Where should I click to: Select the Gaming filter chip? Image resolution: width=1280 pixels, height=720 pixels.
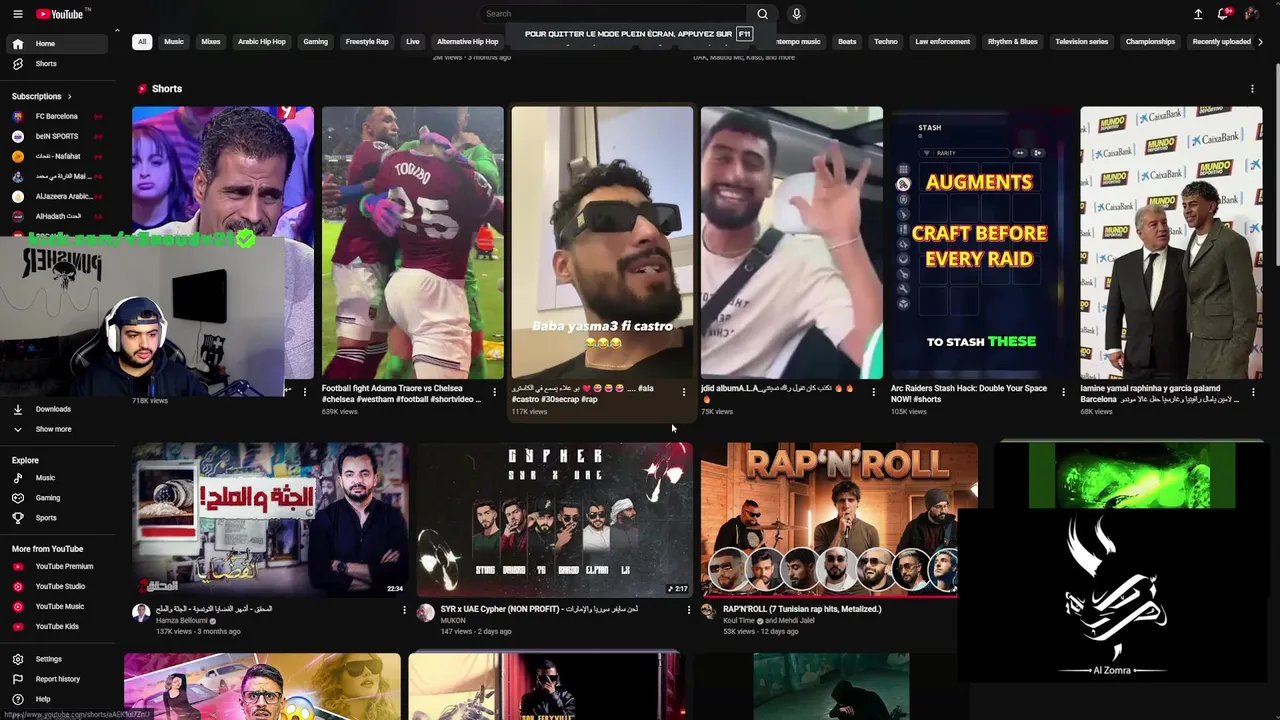click(315, 42)
